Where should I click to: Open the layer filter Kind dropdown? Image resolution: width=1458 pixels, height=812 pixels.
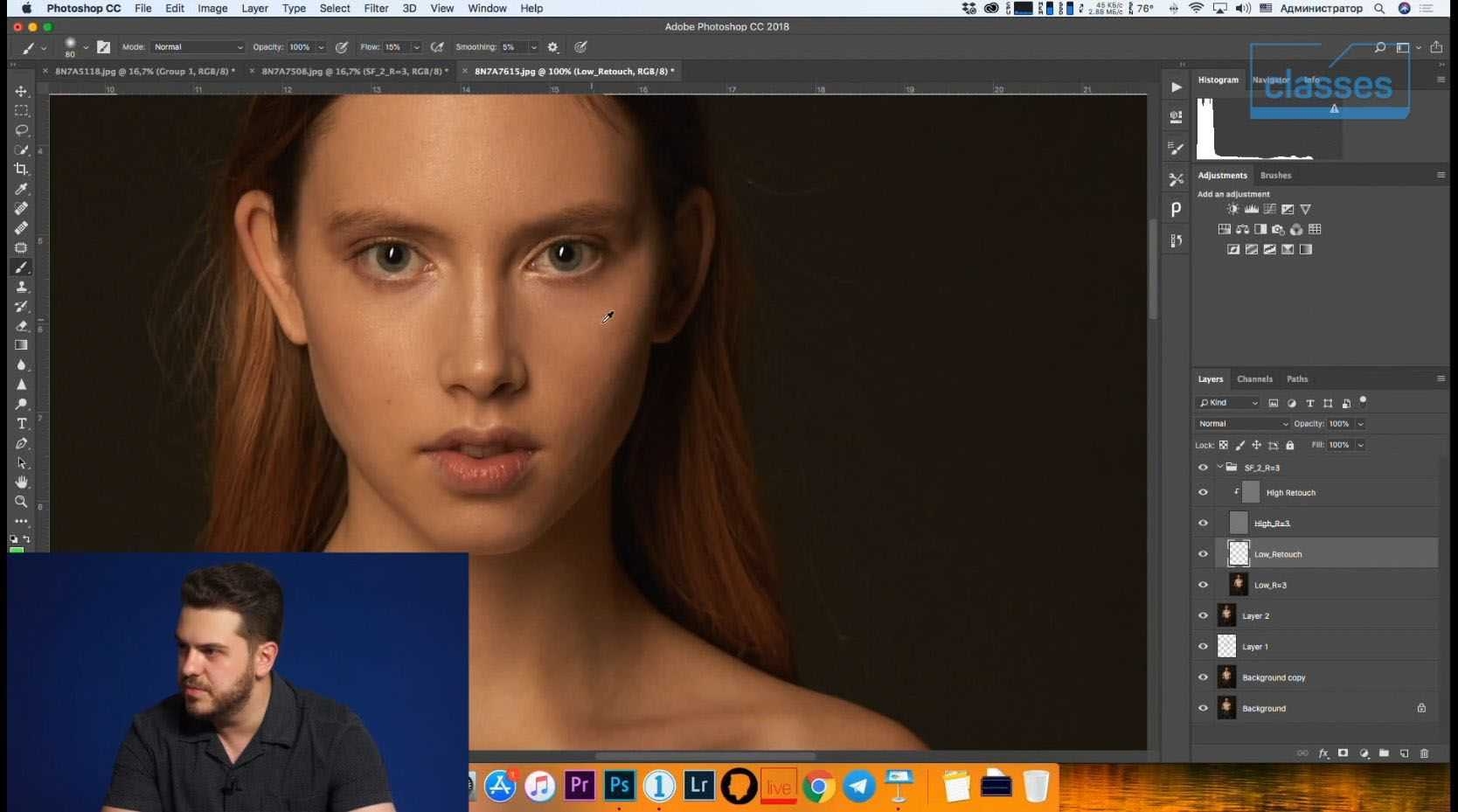click(1228, 403)
